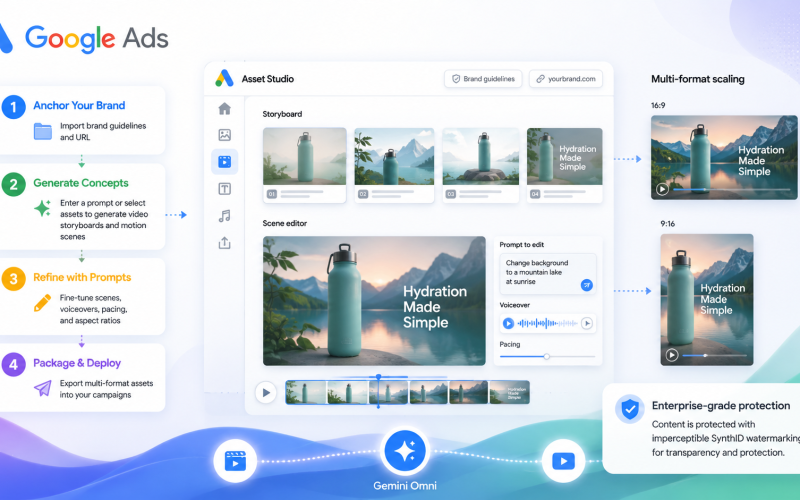Play the timeline with round play button
This screenshot has height=500, width=800.
pos(266,393)
